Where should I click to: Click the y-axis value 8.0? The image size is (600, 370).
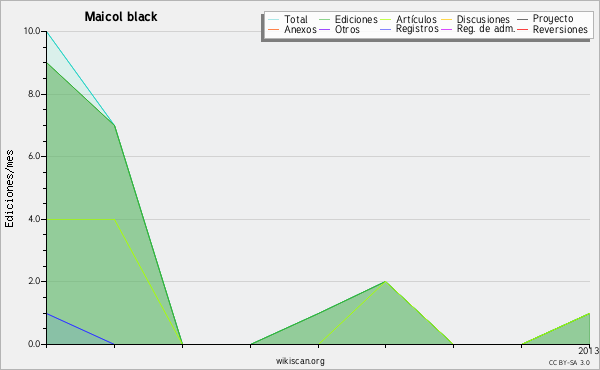34,94
